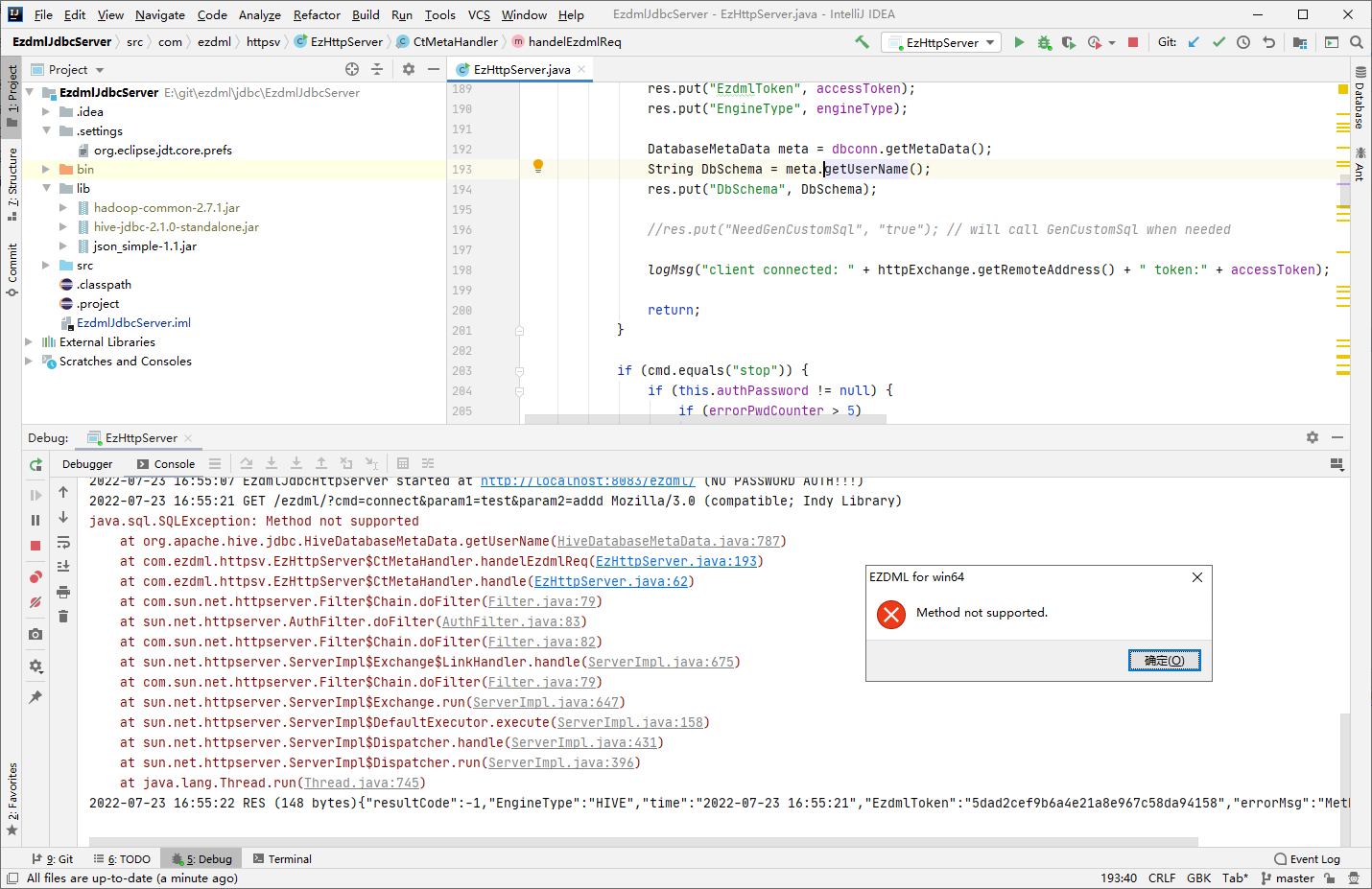Run EzHttpServer with the green play icon

coord(1019,42)
